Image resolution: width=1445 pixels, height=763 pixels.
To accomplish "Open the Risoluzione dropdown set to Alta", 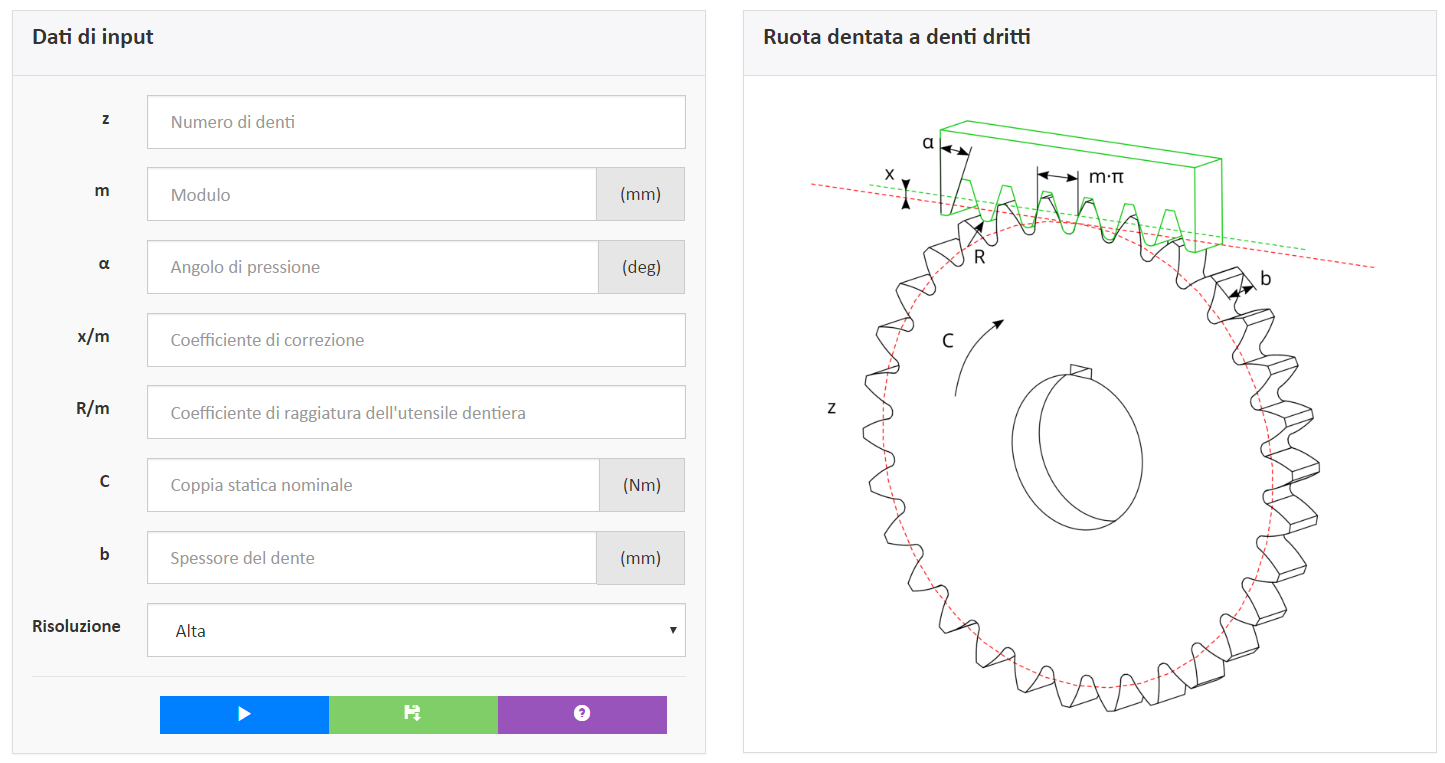I will [x=416, y=630].
